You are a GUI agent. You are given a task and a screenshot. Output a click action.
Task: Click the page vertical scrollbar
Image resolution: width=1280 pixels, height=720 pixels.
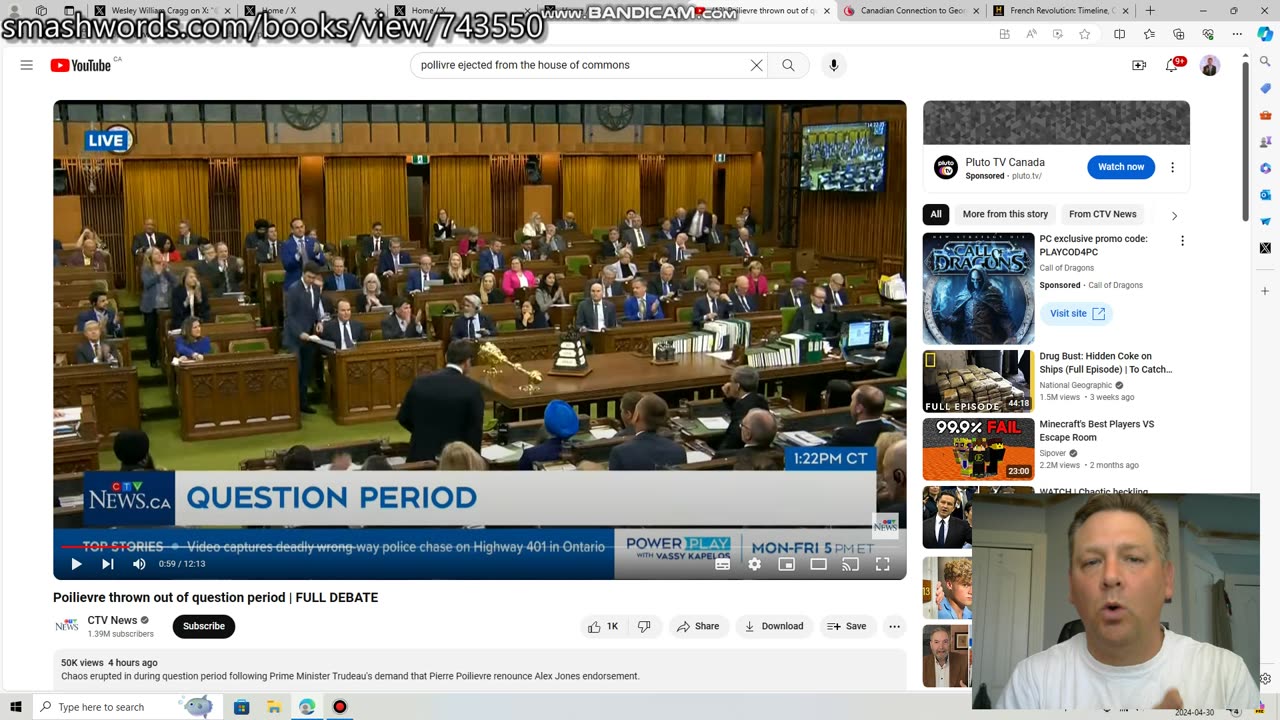point(1245,140)
